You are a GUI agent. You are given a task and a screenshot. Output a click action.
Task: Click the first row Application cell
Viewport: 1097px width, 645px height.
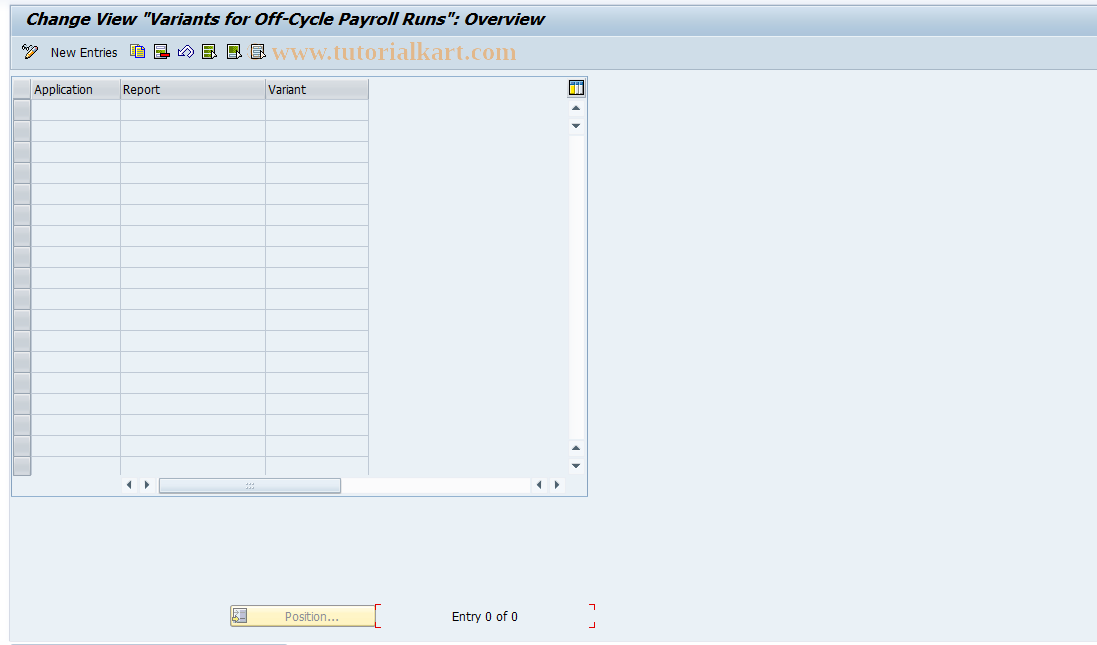point(76,110)
